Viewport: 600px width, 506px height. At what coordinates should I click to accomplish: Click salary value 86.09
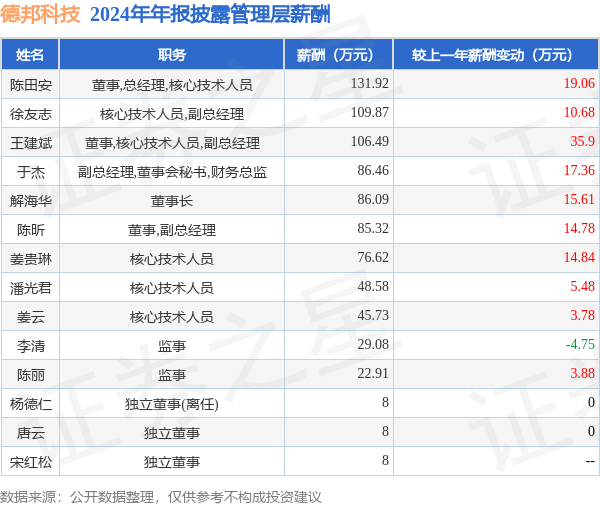click(x=373, y=199)
